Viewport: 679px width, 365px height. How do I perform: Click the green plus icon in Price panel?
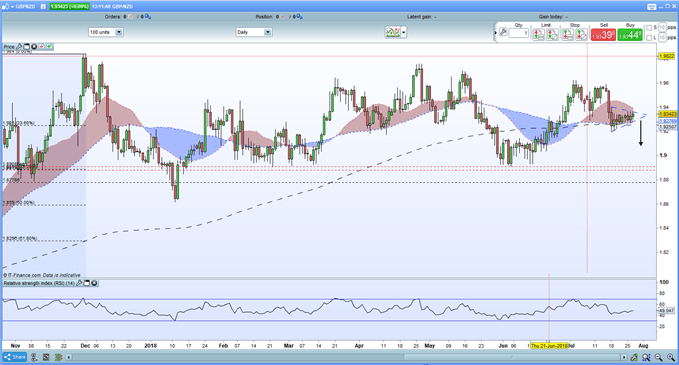49,46
